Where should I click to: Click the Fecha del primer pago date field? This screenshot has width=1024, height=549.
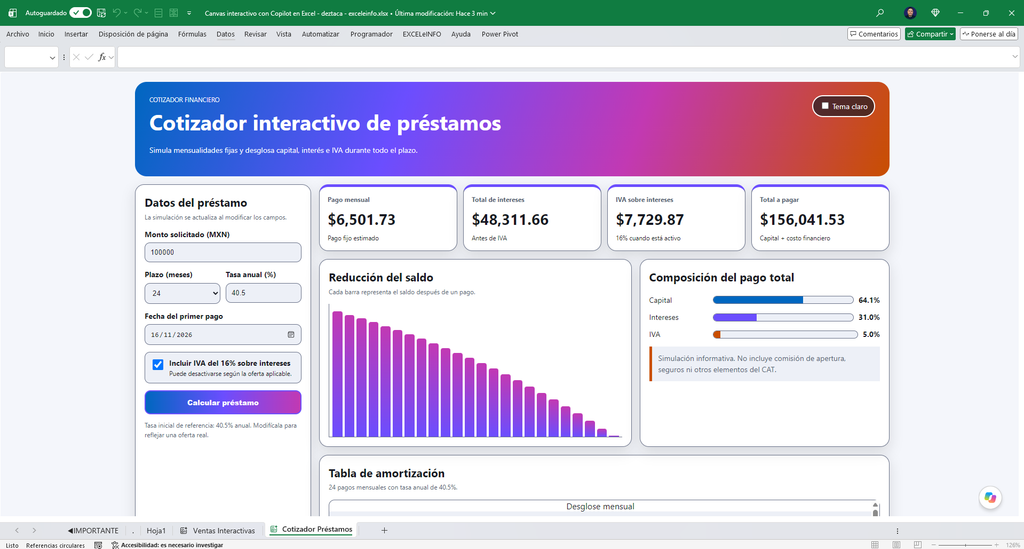(223, 334)
